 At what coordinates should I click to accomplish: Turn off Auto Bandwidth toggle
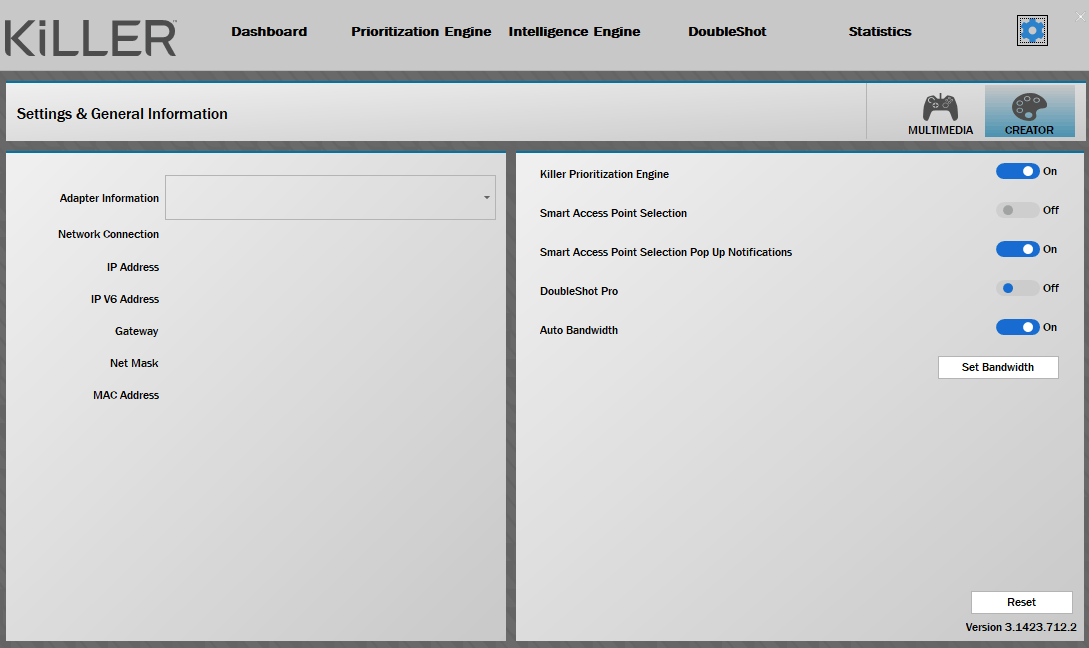click(1017, 327)
